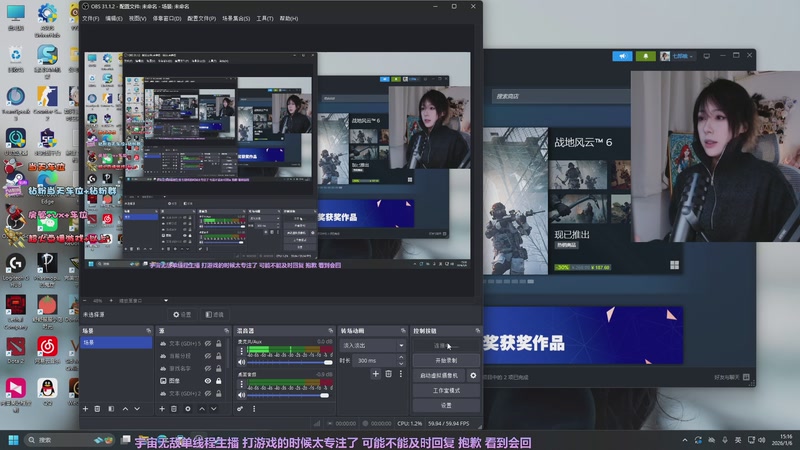Viewport: 800px width, 450px height.
Task: Mute the 桌面音频 channel
Action: pos(241,395)
